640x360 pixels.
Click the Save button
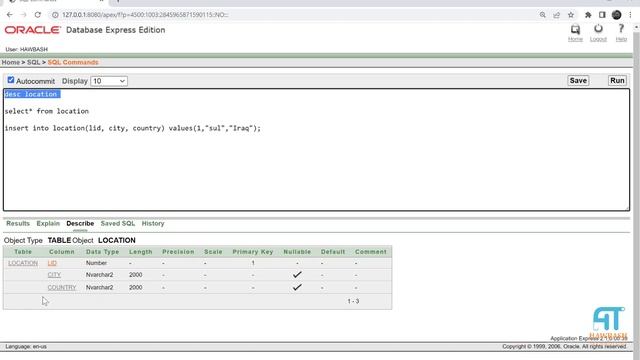point(578,80)
